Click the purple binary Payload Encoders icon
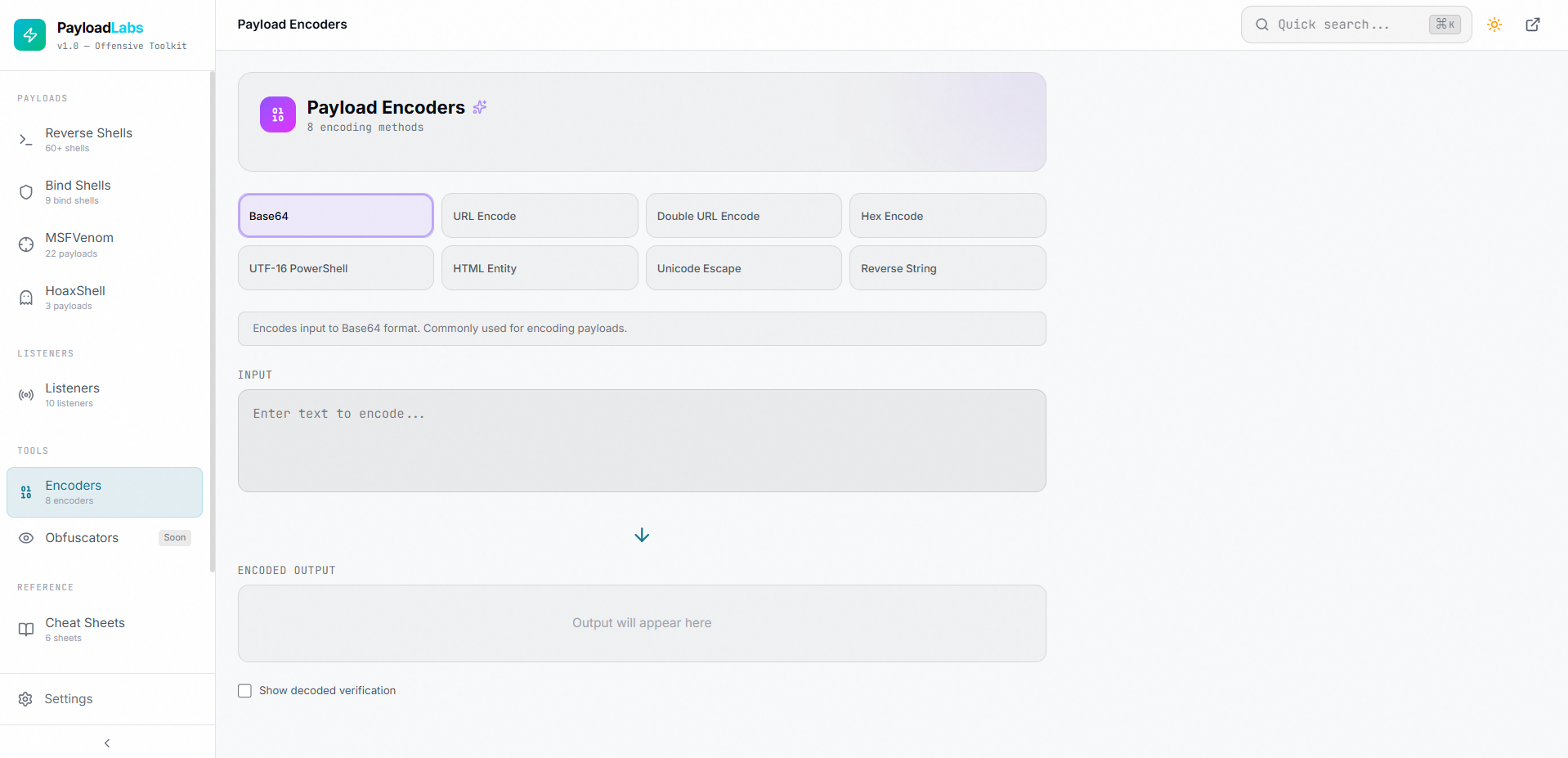This screenshot has height=758, width=1568. click(x=278, y=114)
